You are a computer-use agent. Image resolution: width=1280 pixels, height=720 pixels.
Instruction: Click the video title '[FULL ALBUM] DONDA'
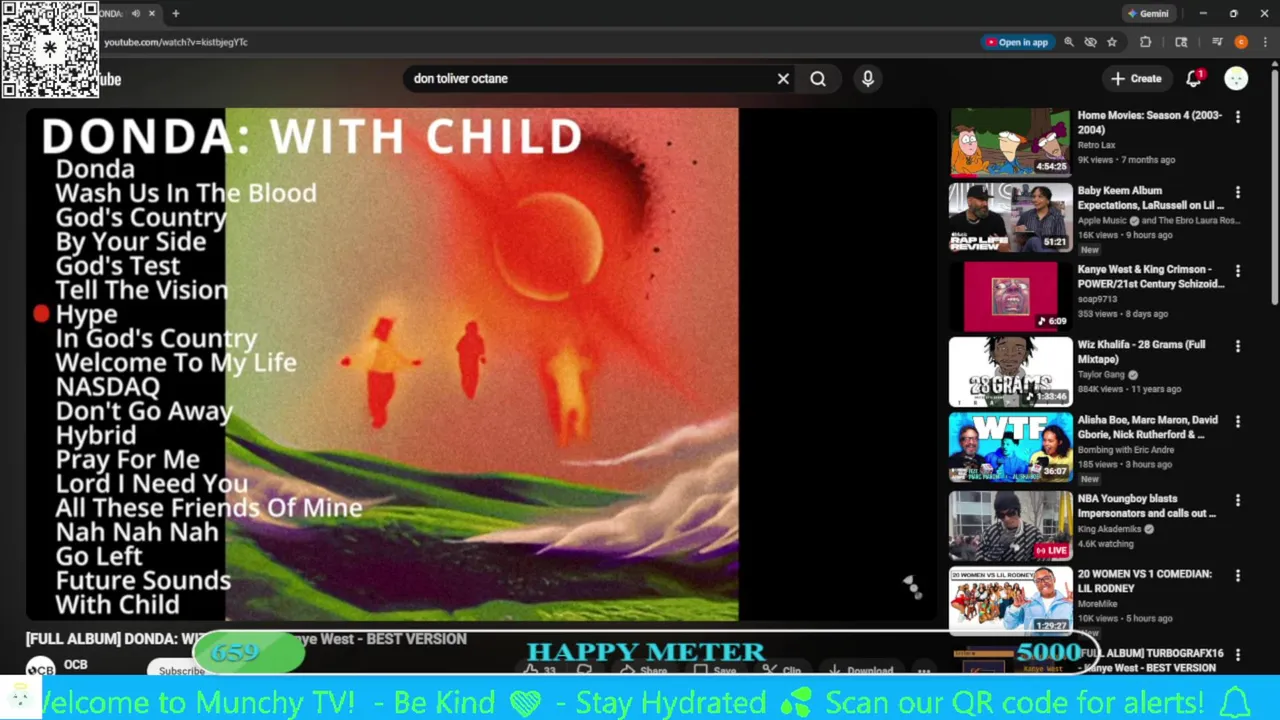[246, 639]
